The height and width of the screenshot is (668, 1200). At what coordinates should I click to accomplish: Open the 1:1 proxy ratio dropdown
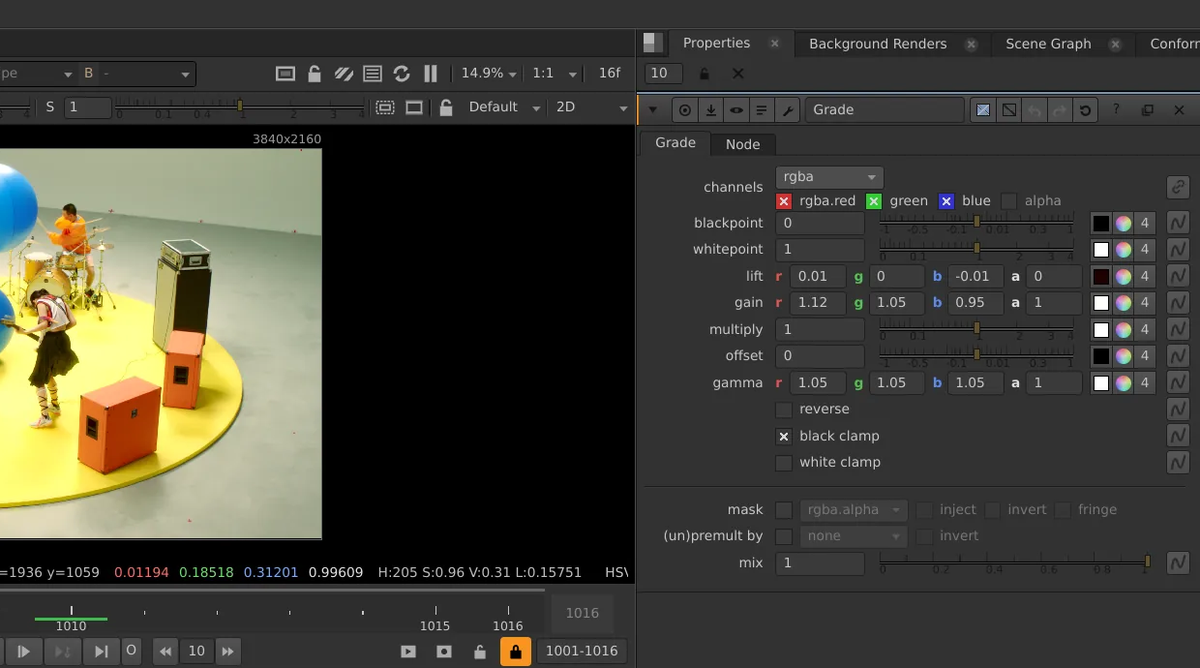[x=555, y=74]
